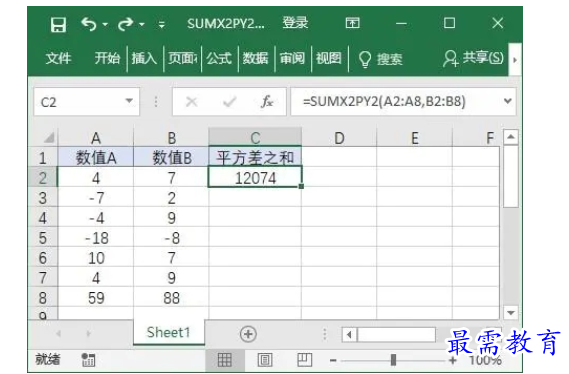
Task: Switch to Page Break Preview icon
Action: [x=304, y=359]
